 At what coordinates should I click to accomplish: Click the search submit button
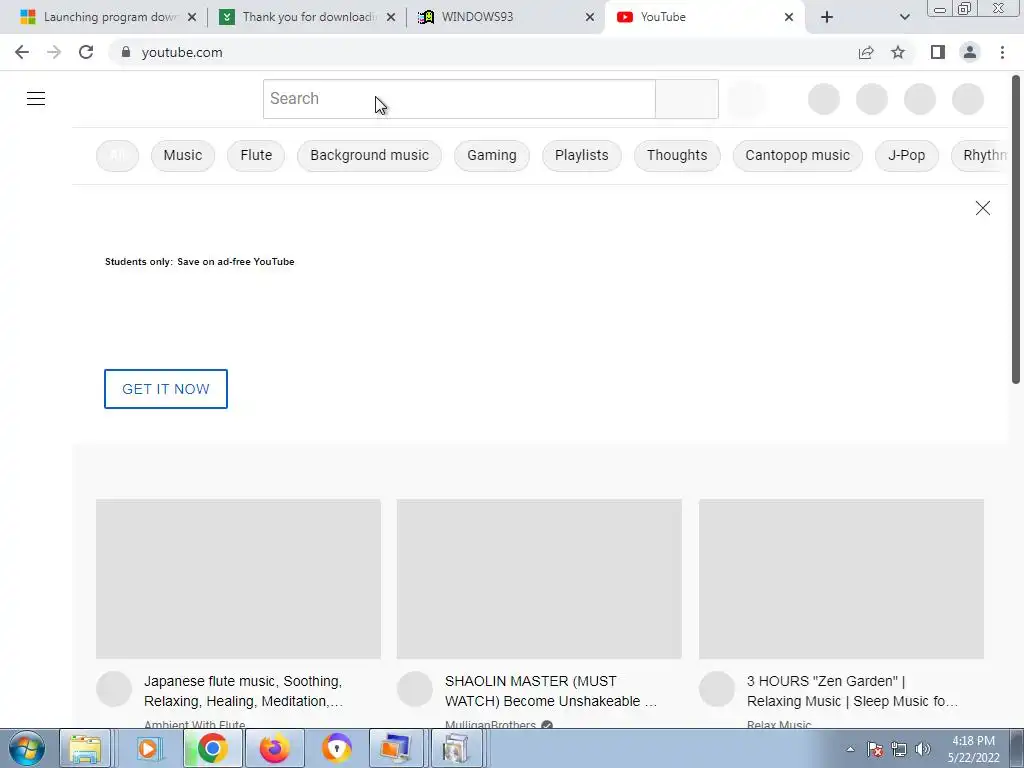687,99
